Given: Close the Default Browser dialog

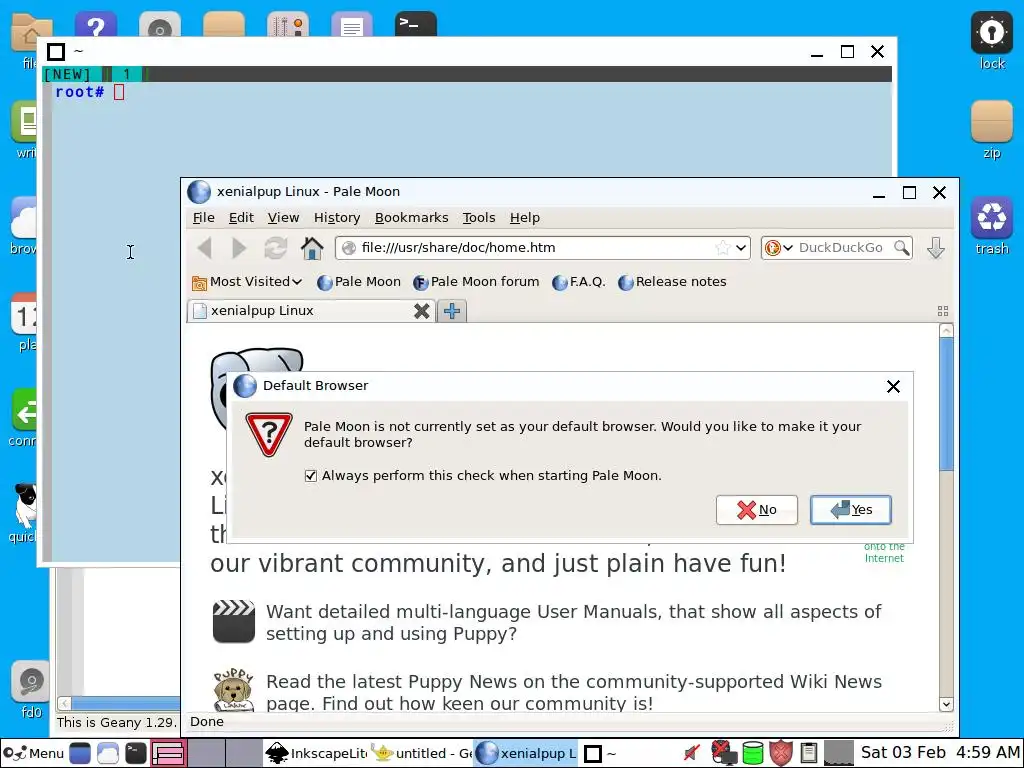Looking at the screenshot, I should 893,387.
